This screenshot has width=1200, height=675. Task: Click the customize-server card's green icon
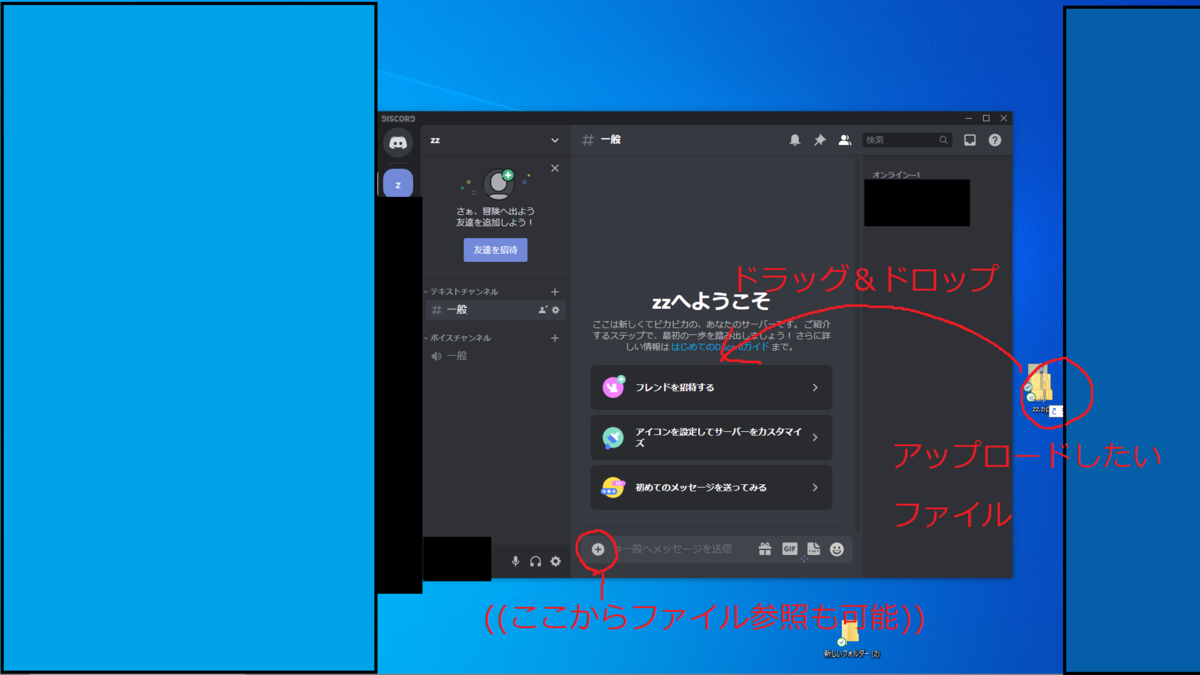point(613,438)
